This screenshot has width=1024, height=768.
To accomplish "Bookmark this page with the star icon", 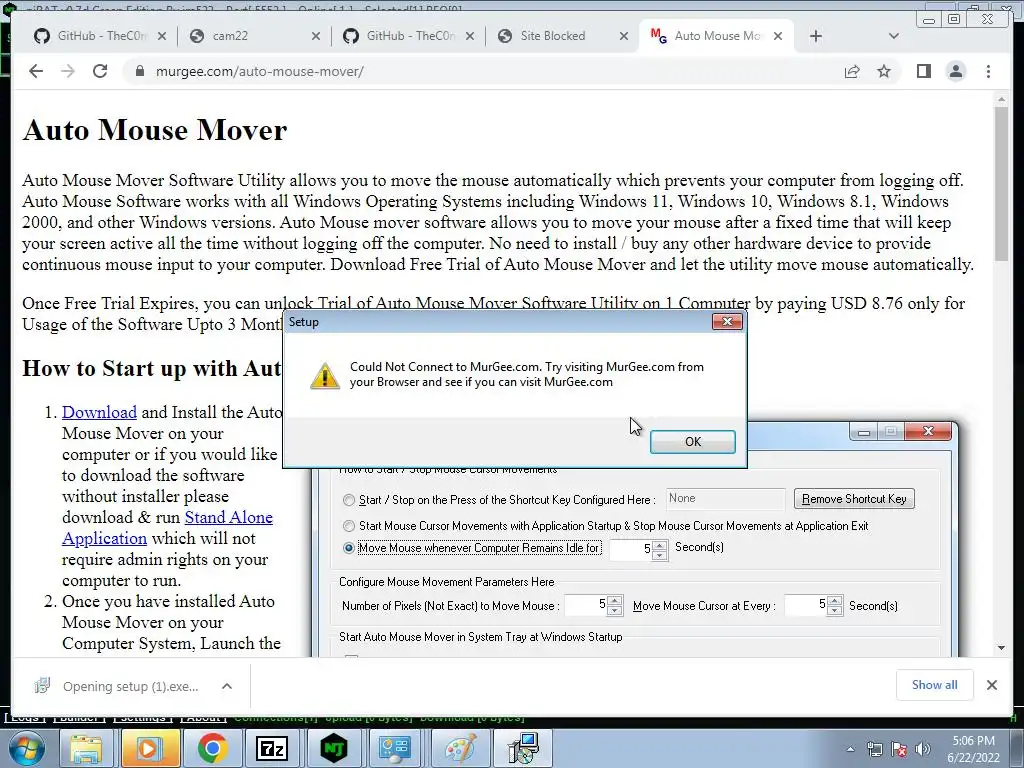I will (x=884, y=71).
